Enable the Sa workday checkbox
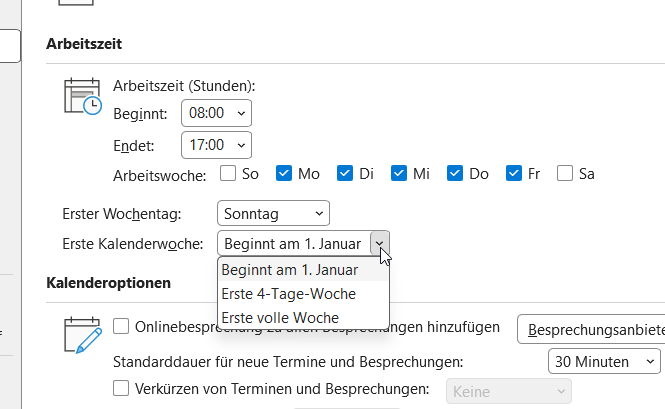The width and height of the screenshot is (665, 409). click(565, 173)
